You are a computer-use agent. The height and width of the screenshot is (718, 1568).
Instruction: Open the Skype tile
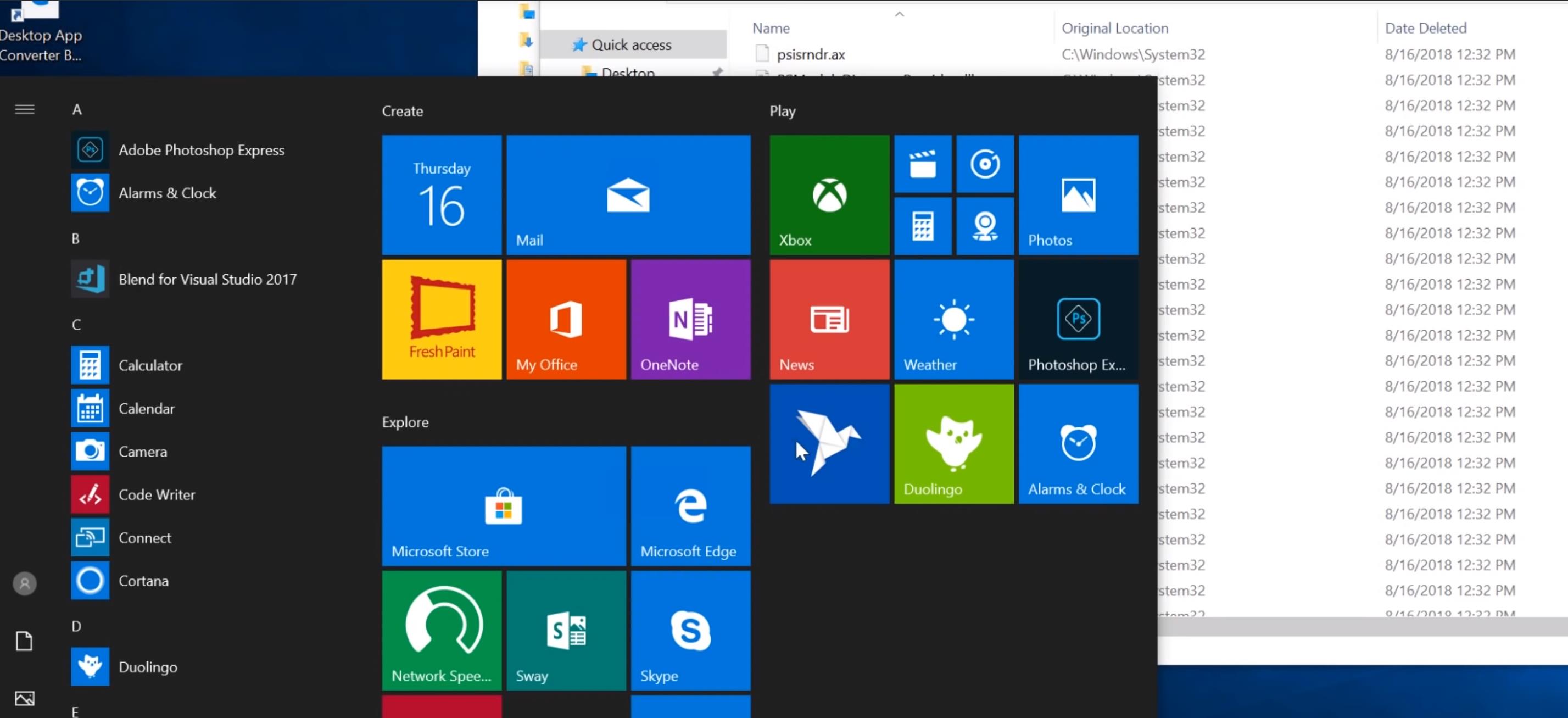click(690, 630)
